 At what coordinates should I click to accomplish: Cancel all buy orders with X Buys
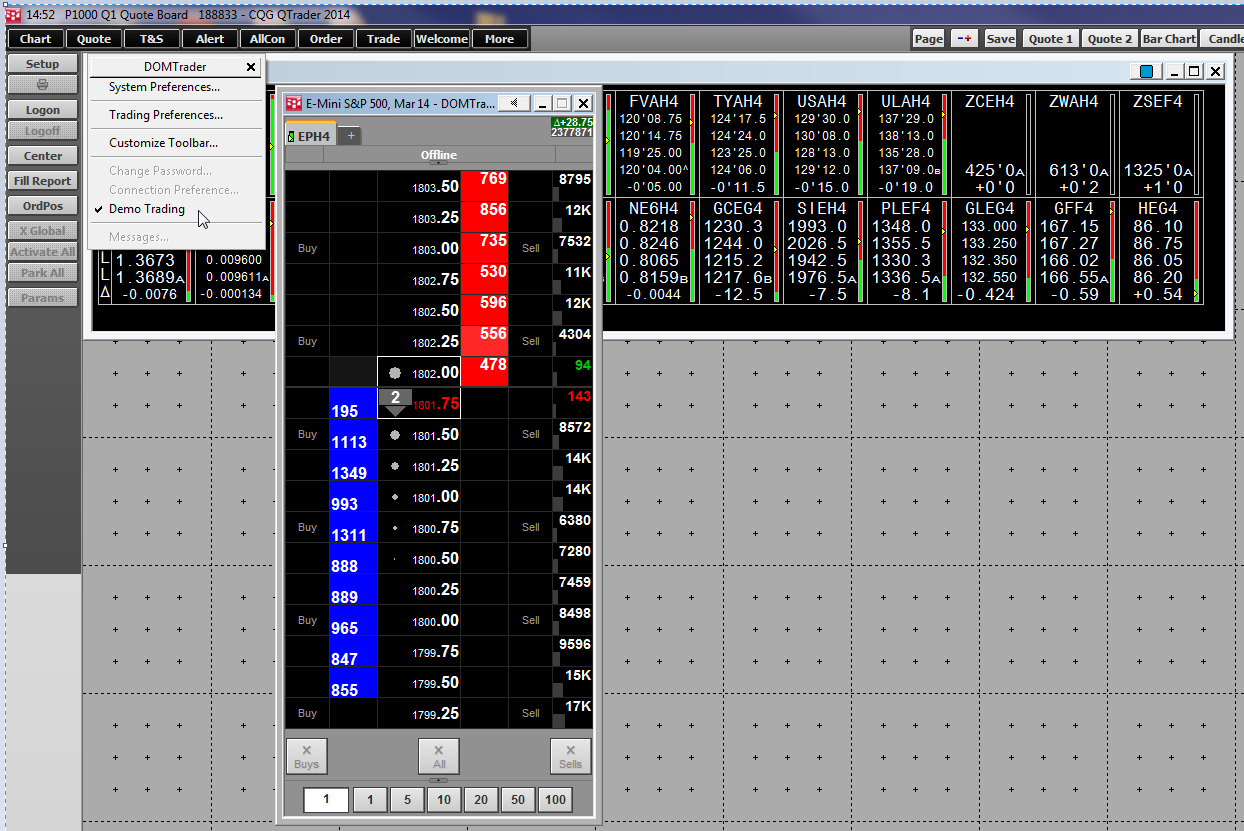pos(307,756)
